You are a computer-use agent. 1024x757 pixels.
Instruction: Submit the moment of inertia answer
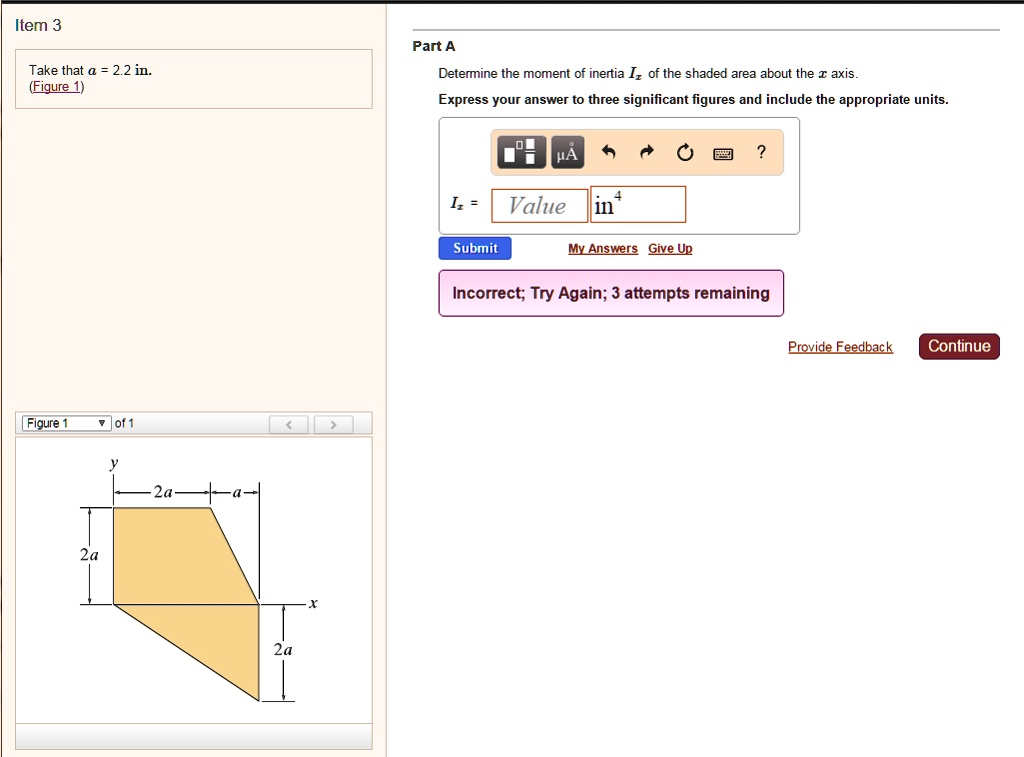pyautogui.click(x=474, y=248)
